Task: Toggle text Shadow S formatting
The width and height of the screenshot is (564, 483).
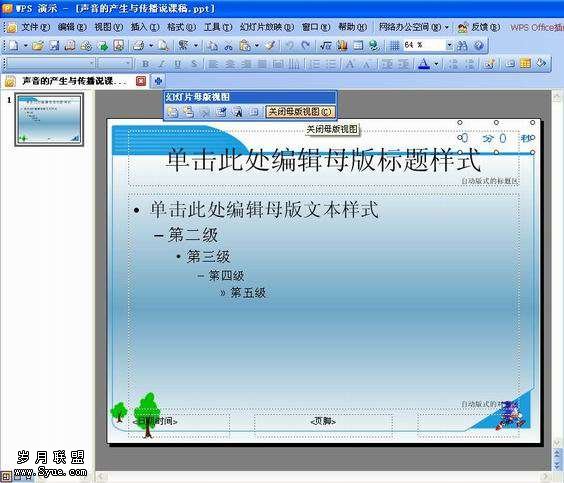Action: [x=194, y=64]
